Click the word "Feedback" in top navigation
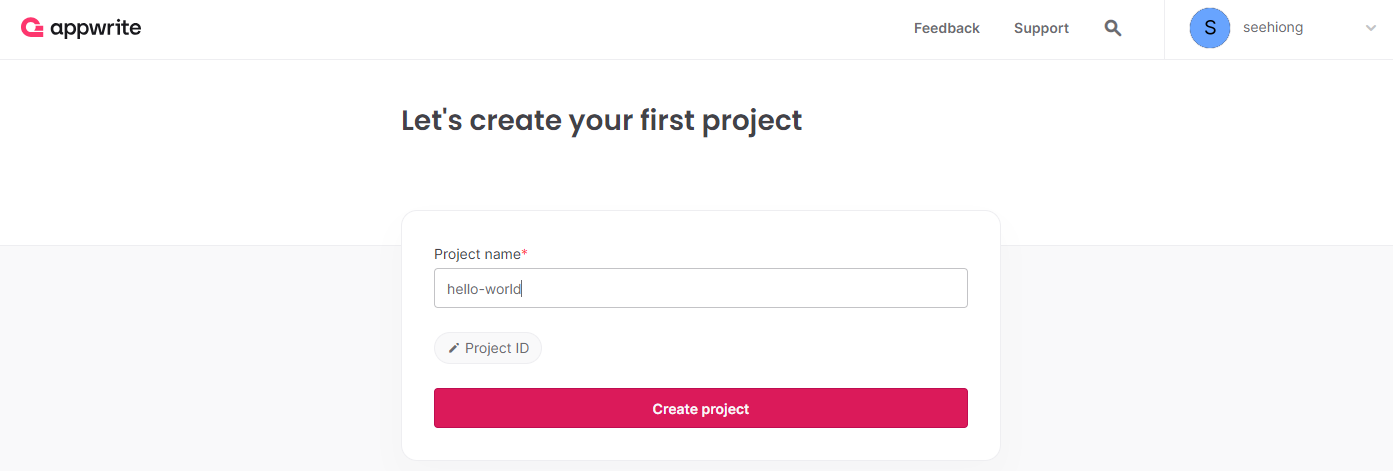 coord(946,28)
